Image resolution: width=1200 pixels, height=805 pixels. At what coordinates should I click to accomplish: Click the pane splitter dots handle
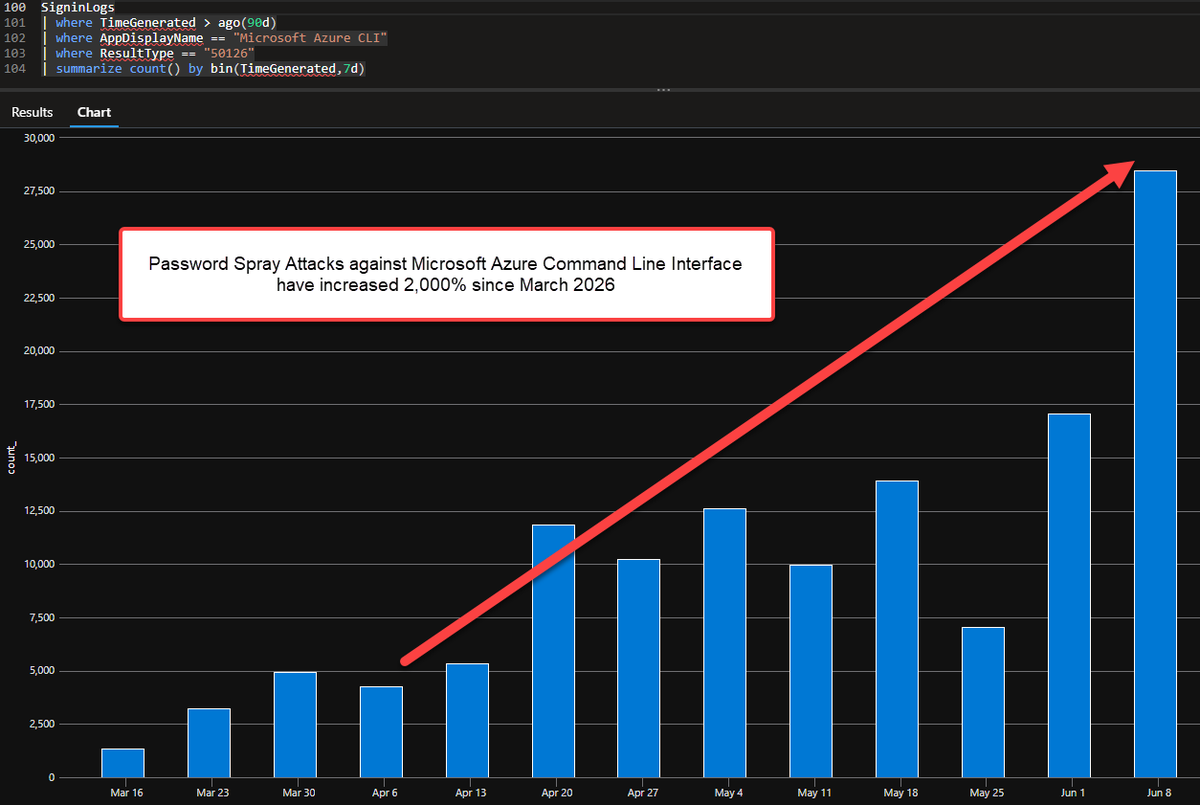tap(662, 90)
